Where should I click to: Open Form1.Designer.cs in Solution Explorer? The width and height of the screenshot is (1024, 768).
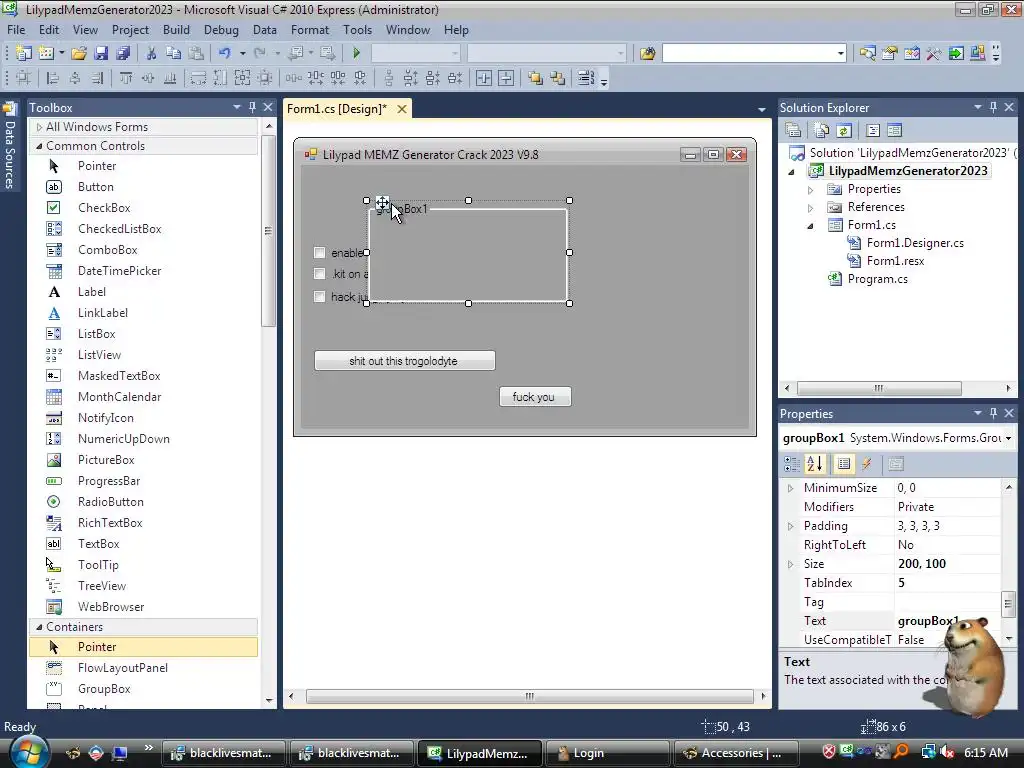tap(915, 243)
